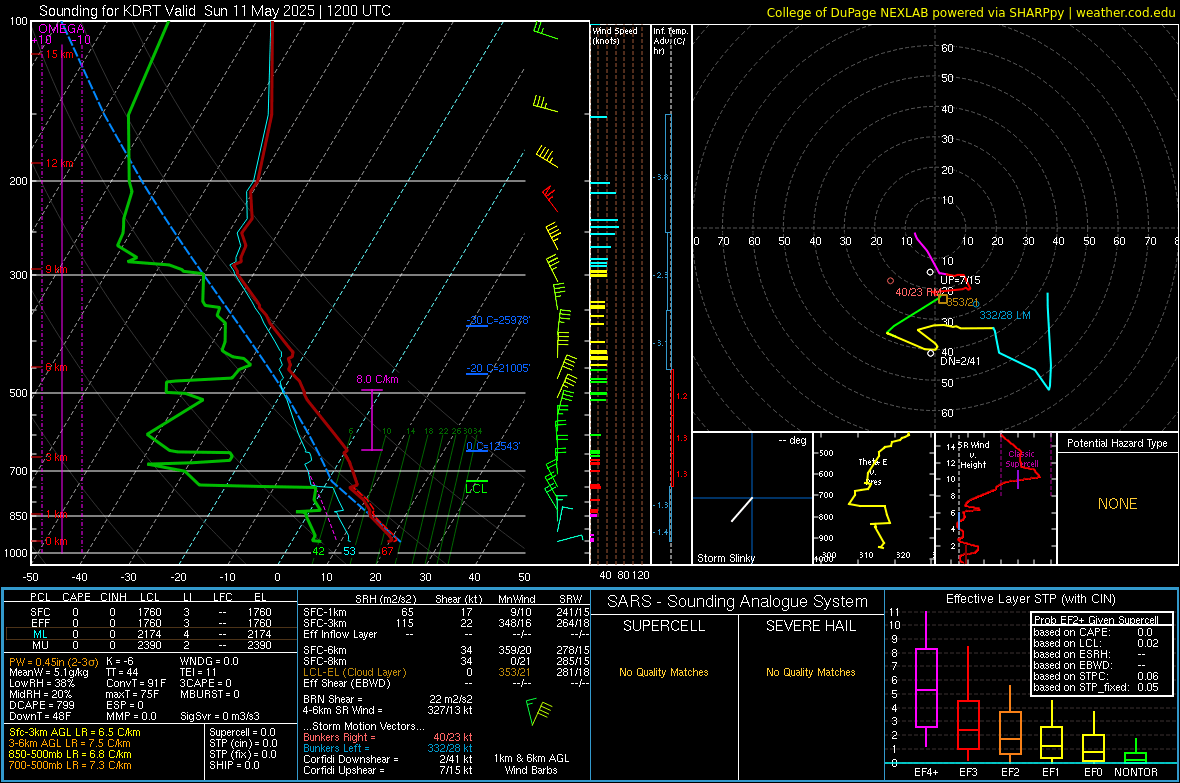Select the SFC-1km SRH value 65
Viewport: 1180px width, 783px height.
click(407, 612)
